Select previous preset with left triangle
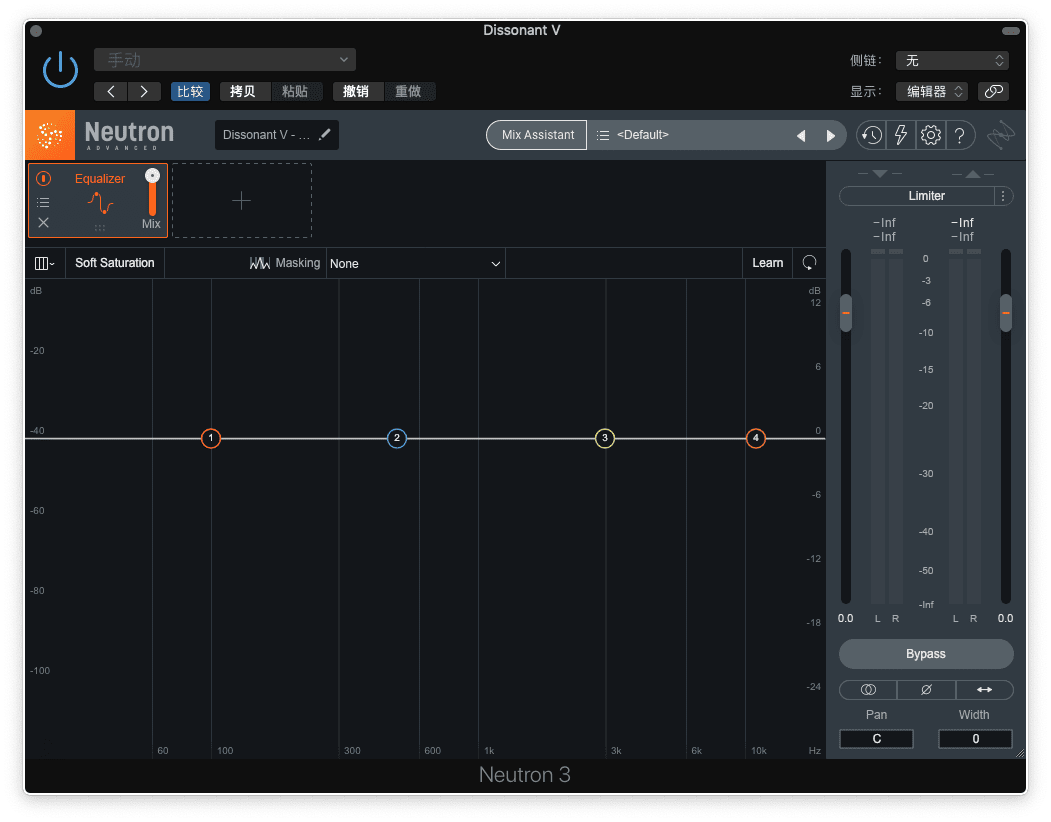 point(801,135)
